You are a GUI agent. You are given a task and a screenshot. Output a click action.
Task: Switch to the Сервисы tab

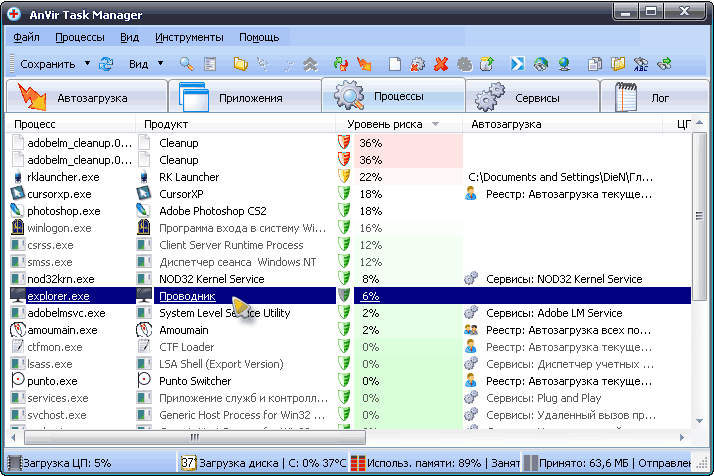tap(531, 98)
